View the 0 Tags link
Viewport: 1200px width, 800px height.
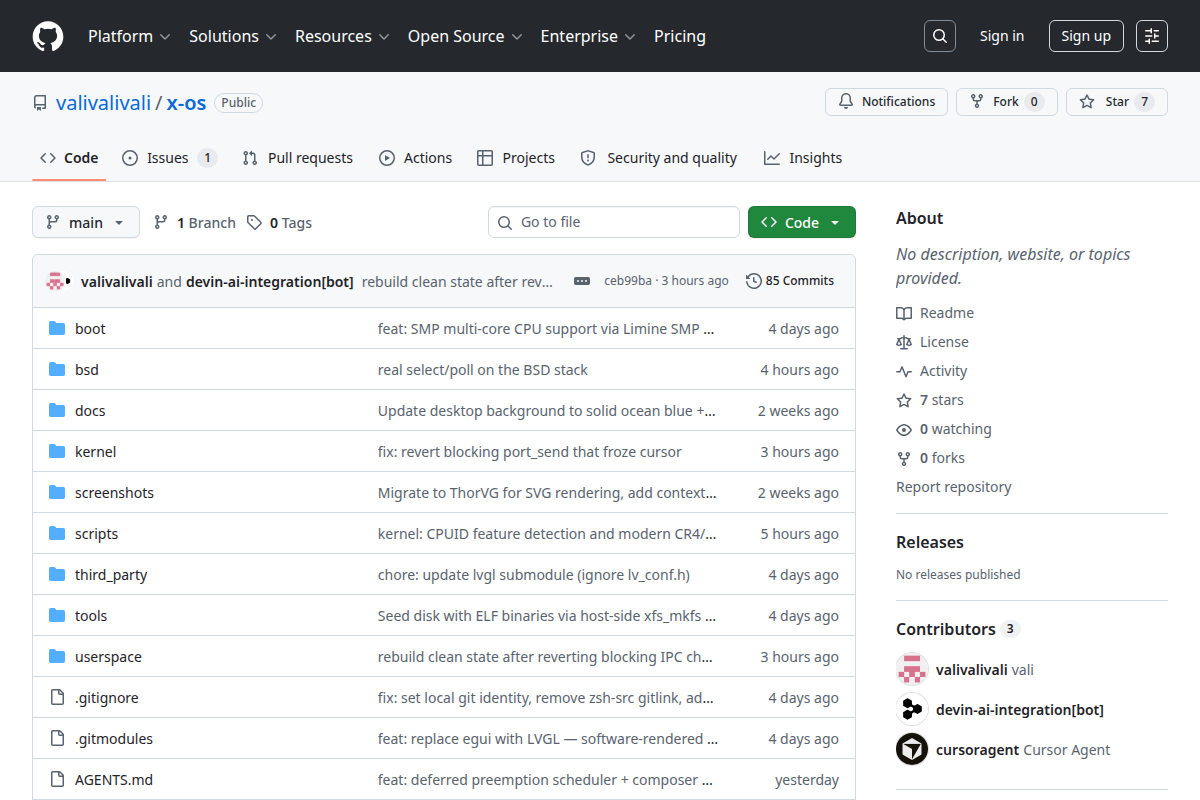(280, 223)
